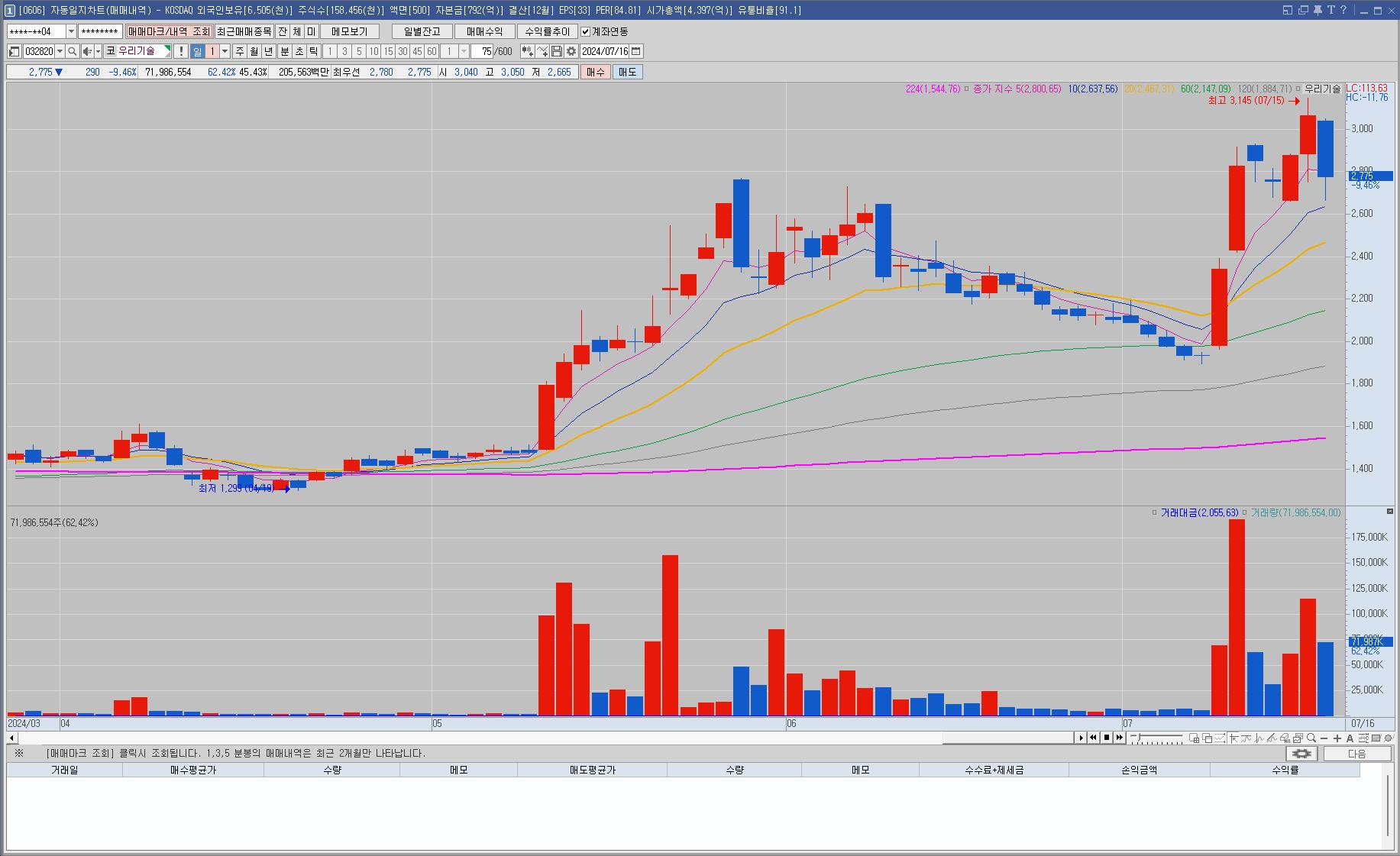Click the 매매마크/내역 조회 button
Screen dimensions: 1400x856
(x=169, y=31)
